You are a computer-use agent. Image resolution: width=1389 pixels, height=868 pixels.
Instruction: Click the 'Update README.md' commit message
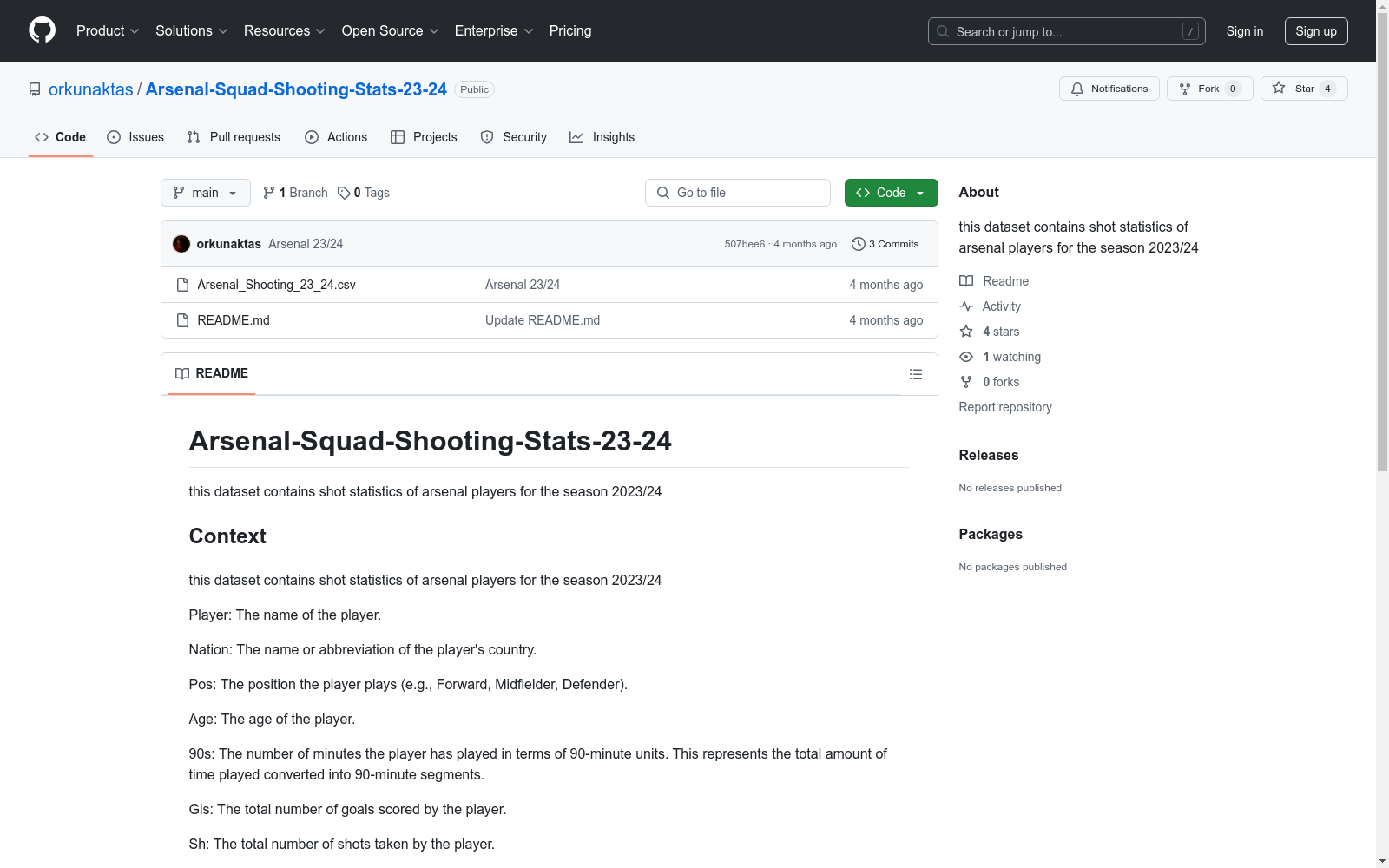pos(543,320)
